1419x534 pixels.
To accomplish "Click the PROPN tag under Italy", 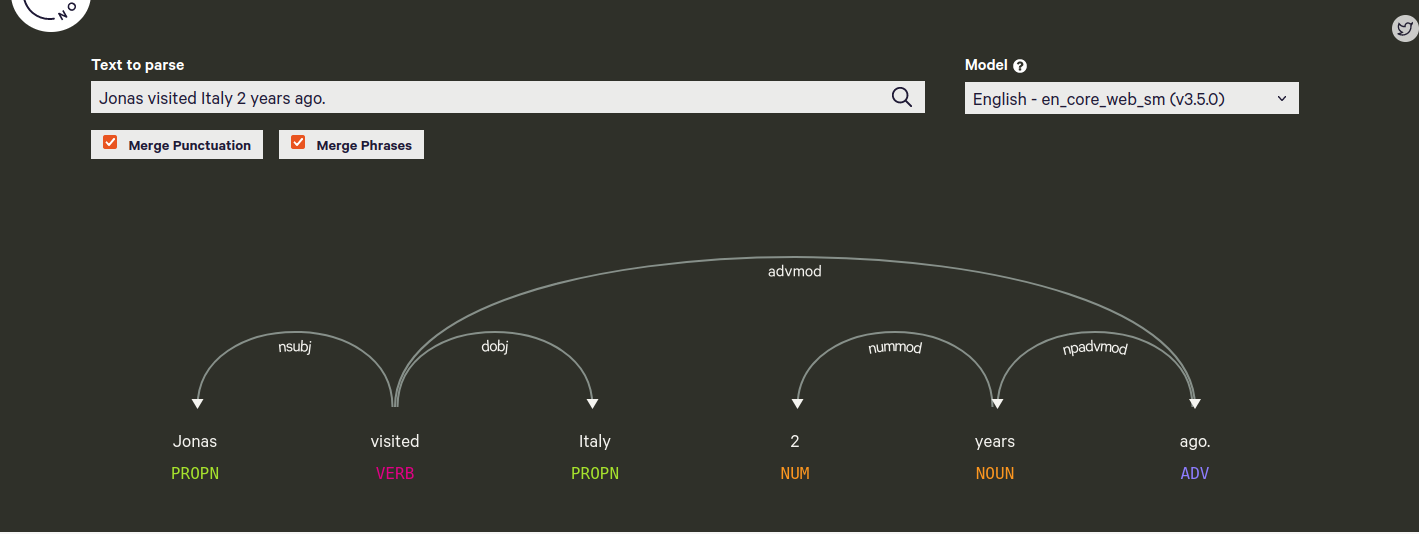I will tap(595, 473).
